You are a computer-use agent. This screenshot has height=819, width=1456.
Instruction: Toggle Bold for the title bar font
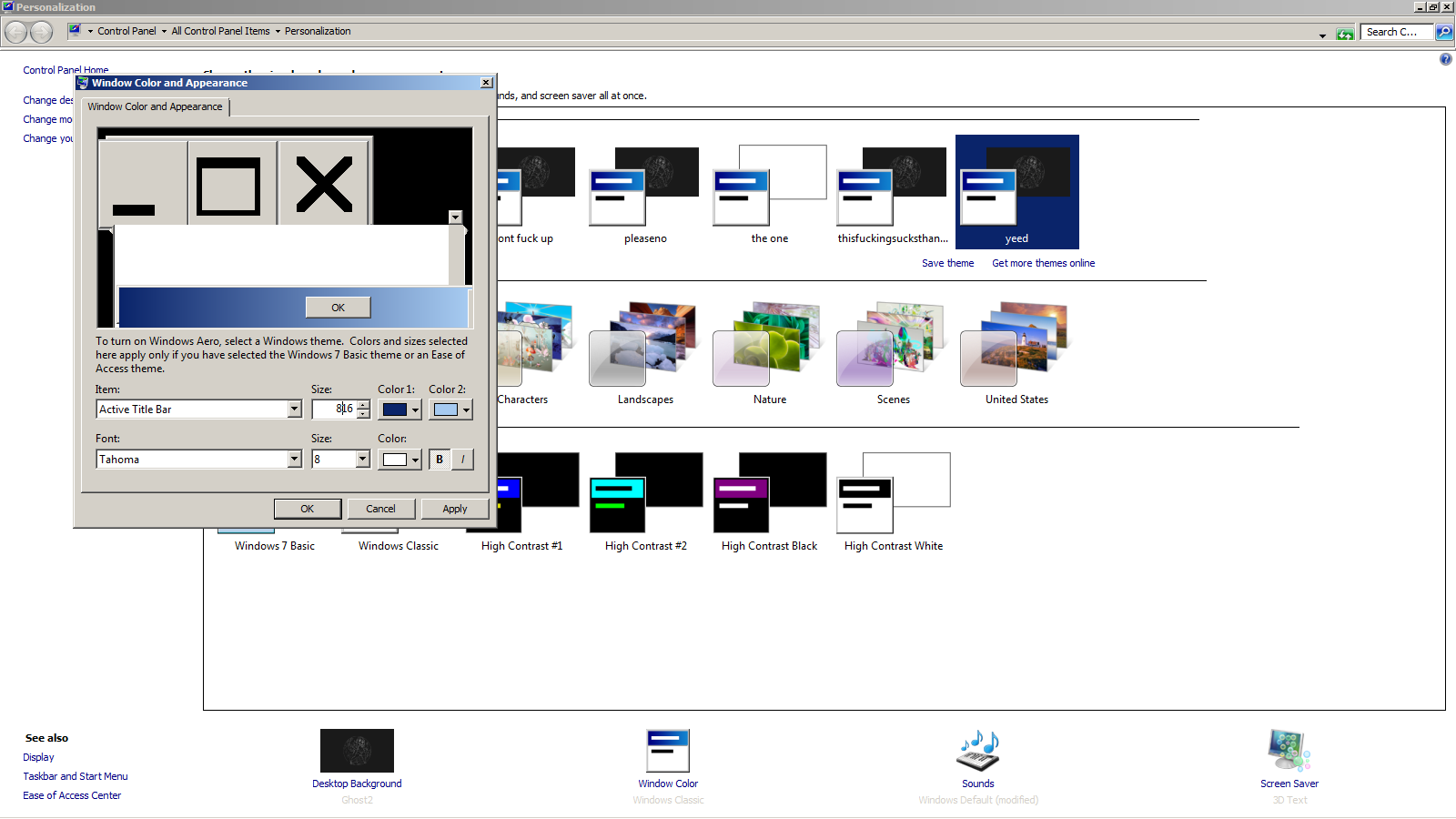440,460
